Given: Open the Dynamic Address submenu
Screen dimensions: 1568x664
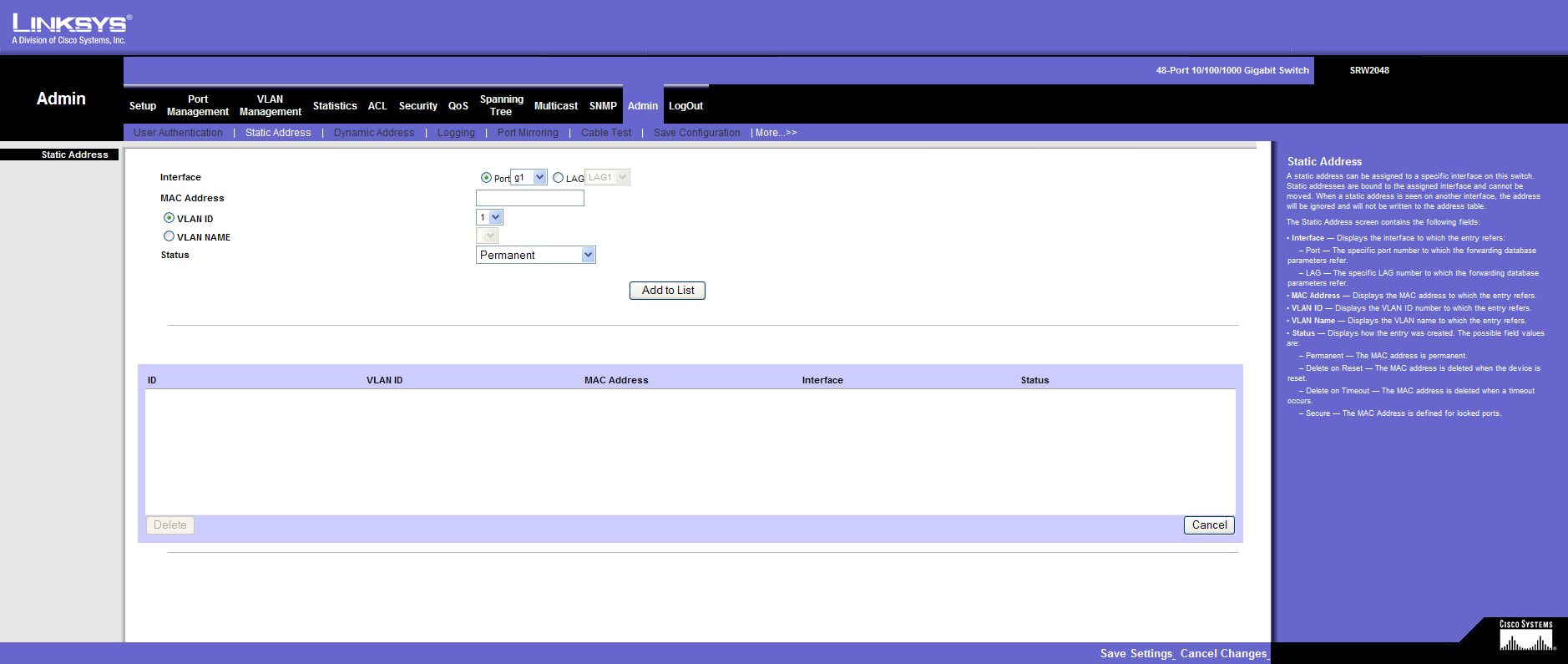Looking at the screenshot, I should (x=373, y=133).
